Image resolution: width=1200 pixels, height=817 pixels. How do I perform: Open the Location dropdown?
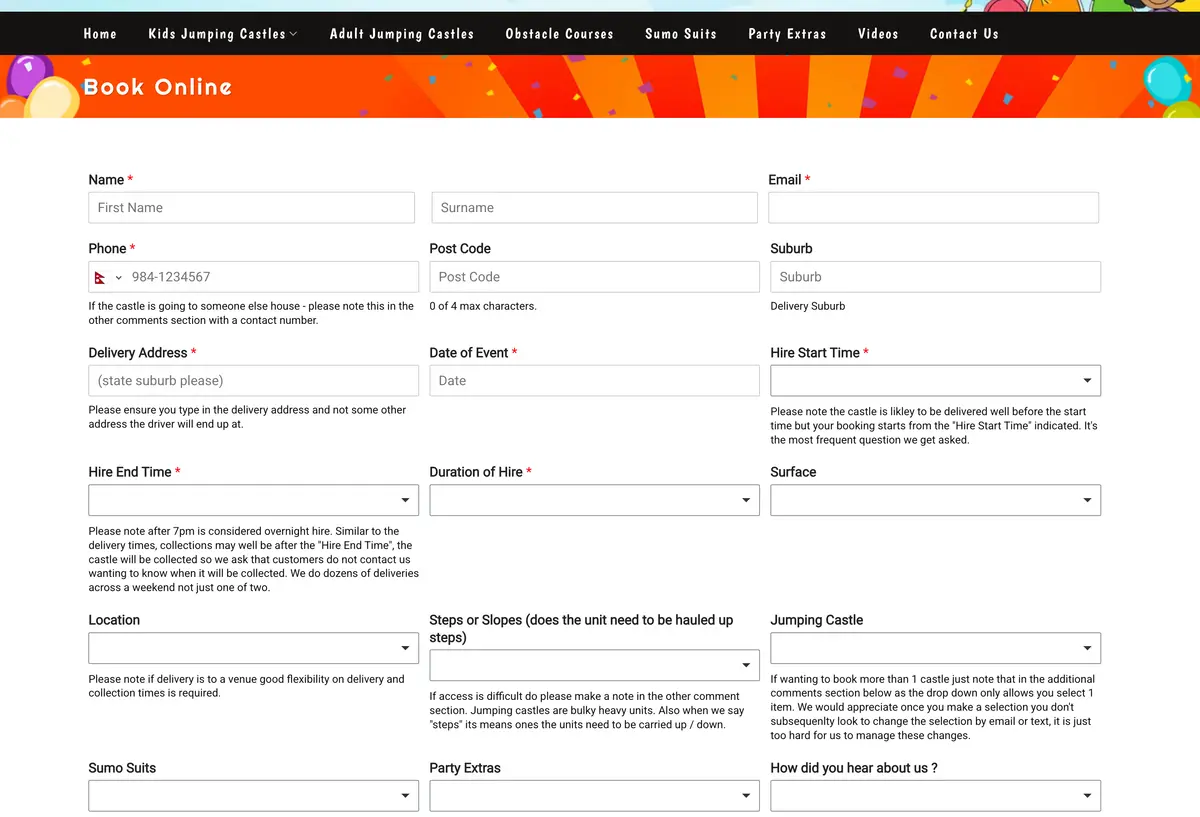(254, 648)
